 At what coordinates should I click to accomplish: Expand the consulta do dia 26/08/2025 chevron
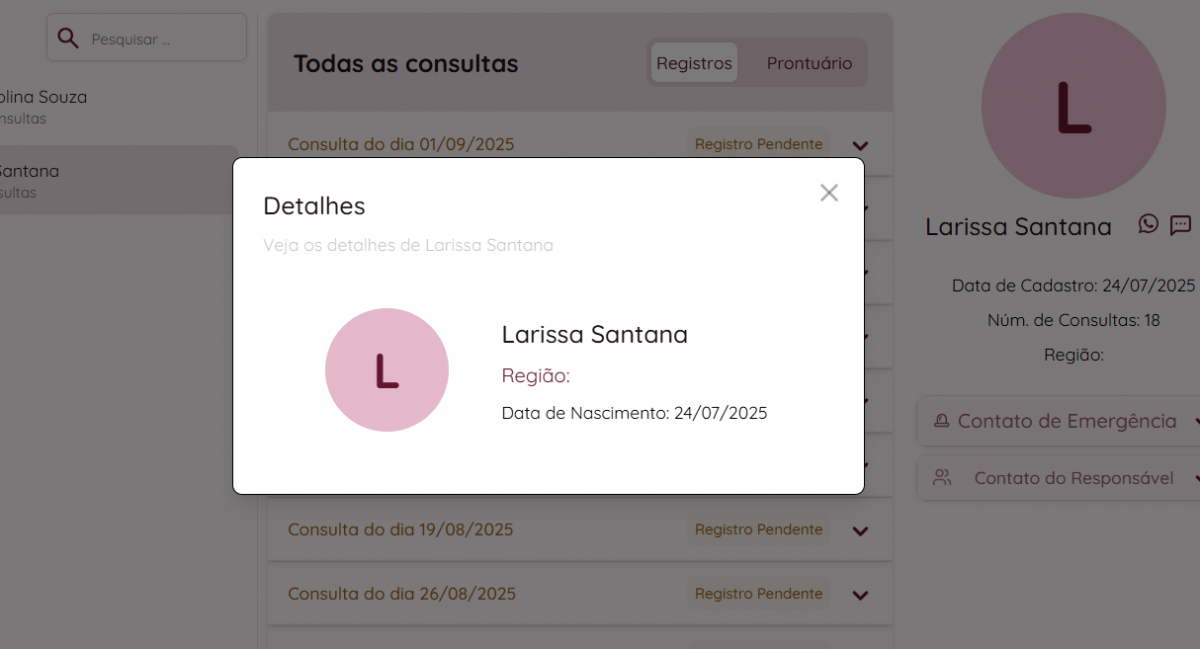(x=860, y=594)
